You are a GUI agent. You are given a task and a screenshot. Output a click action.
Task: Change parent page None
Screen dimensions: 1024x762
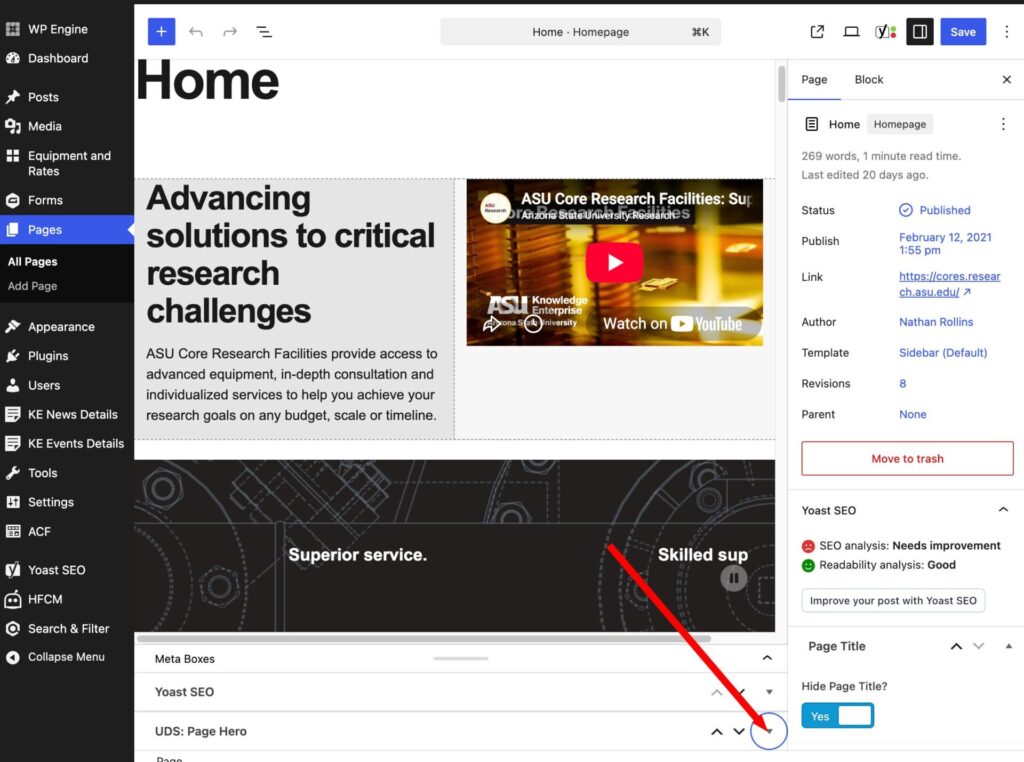pyautogui.click(x=912, y=415)
